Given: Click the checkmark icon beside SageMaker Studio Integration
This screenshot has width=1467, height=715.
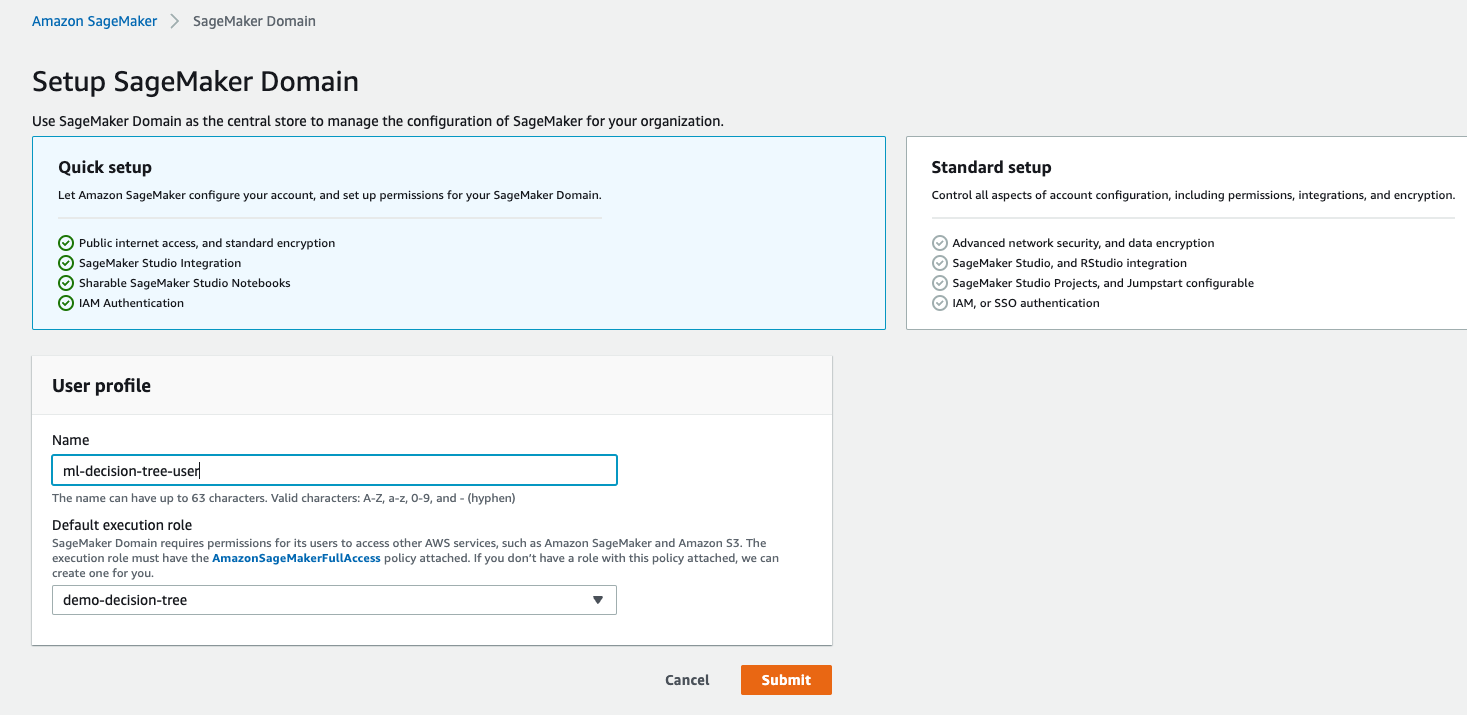Looking at the screenshot, I should 66,262.
